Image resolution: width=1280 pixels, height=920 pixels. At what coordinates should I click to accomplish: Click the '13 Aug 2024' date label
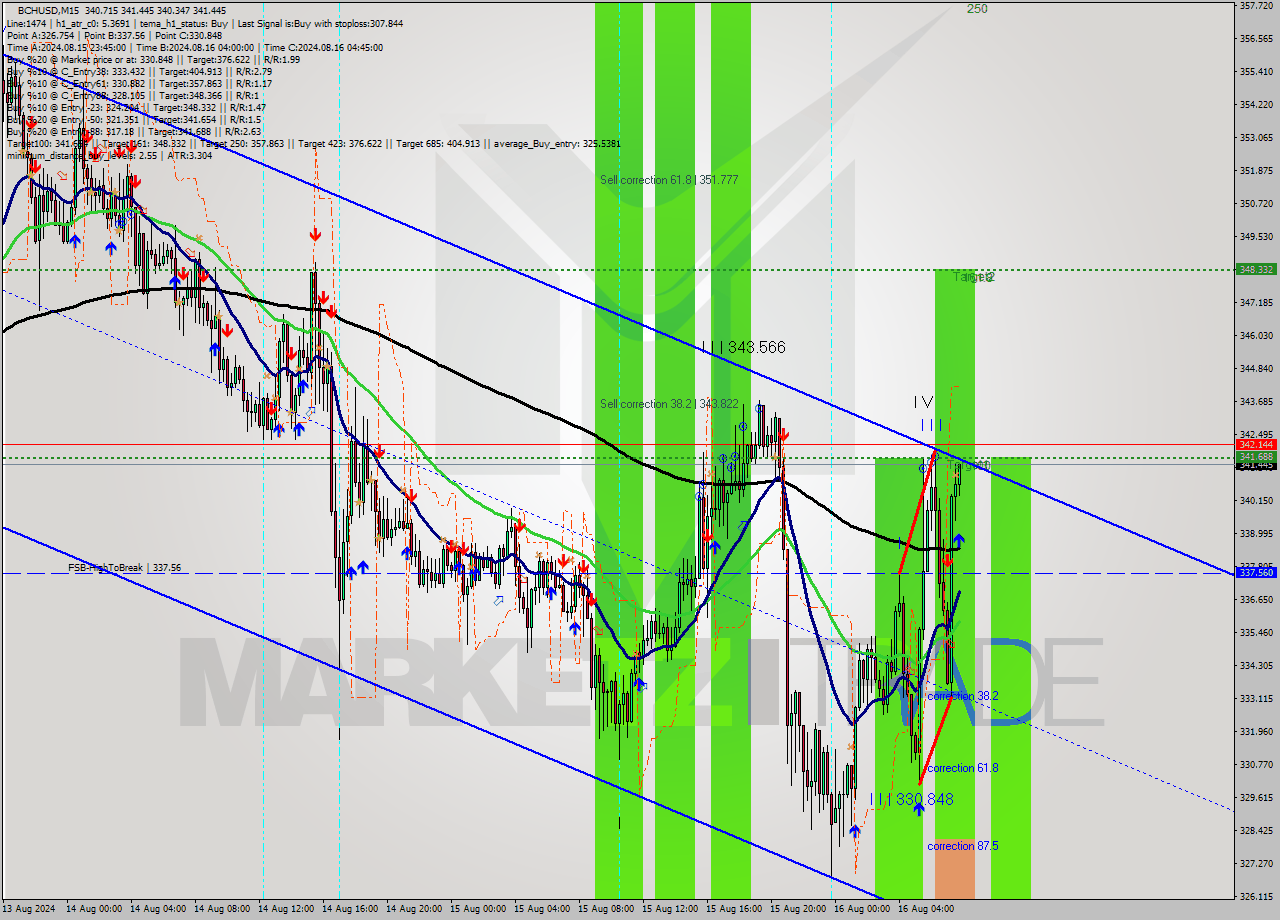click(x=29, y=909)
